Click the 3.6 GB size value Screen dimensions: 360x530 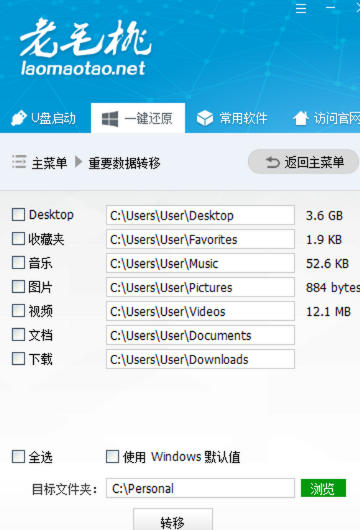pos(324,216)
